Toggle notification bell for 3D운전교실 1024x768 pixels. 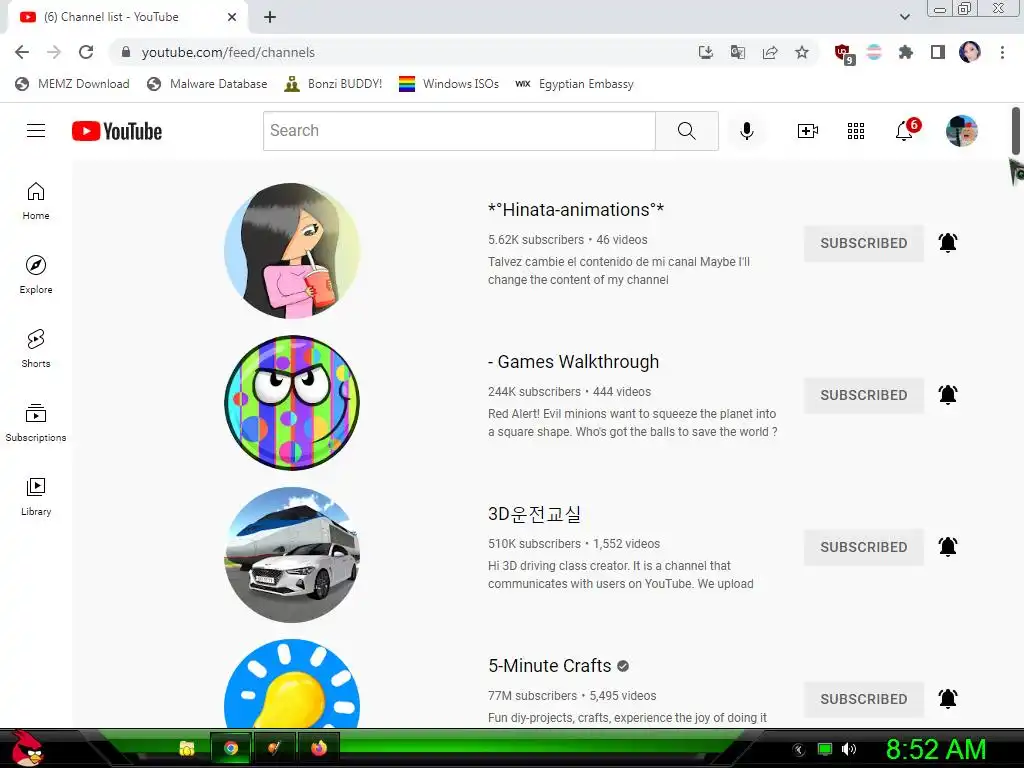point(948,547)
